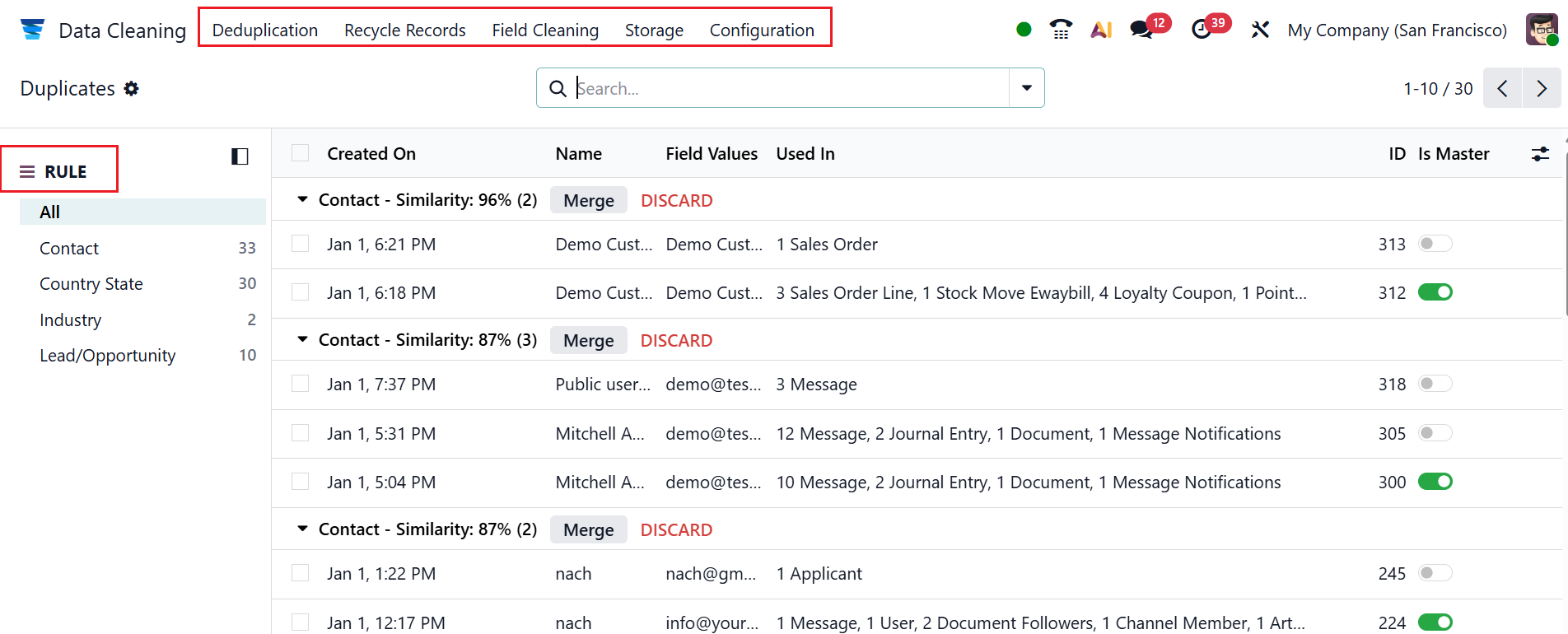The height and width of the screenshot is (634, 1568).
Task: Click Merge for the Similarity 96% group
Action: point(588,201)
